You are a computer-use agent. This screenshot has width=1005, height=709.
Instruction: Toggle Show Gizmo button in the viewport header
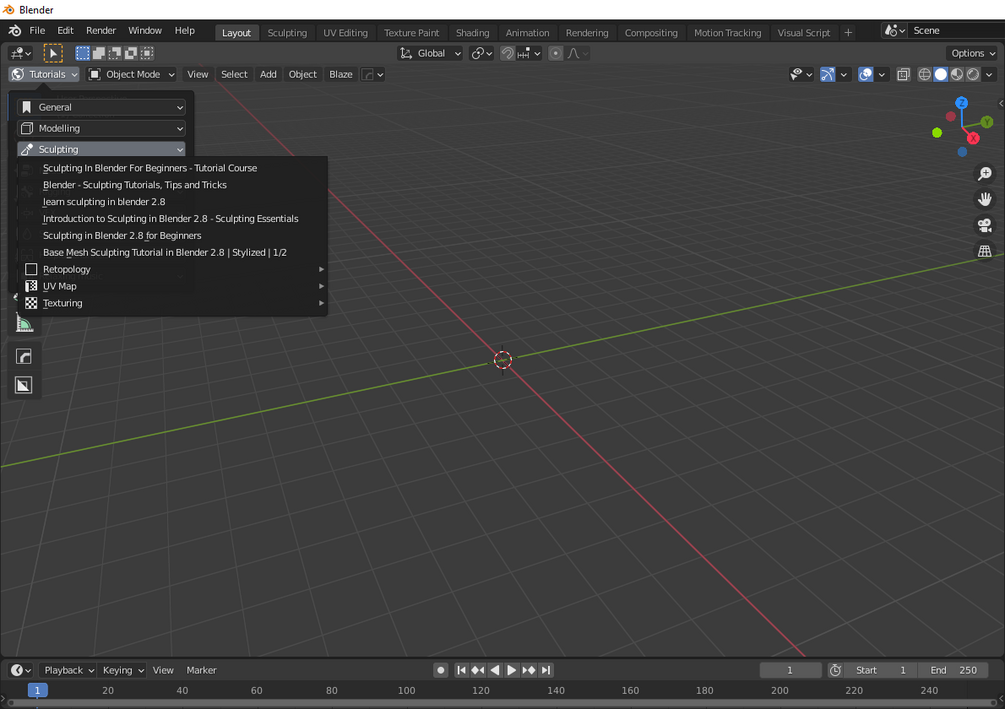pos(827,74)
